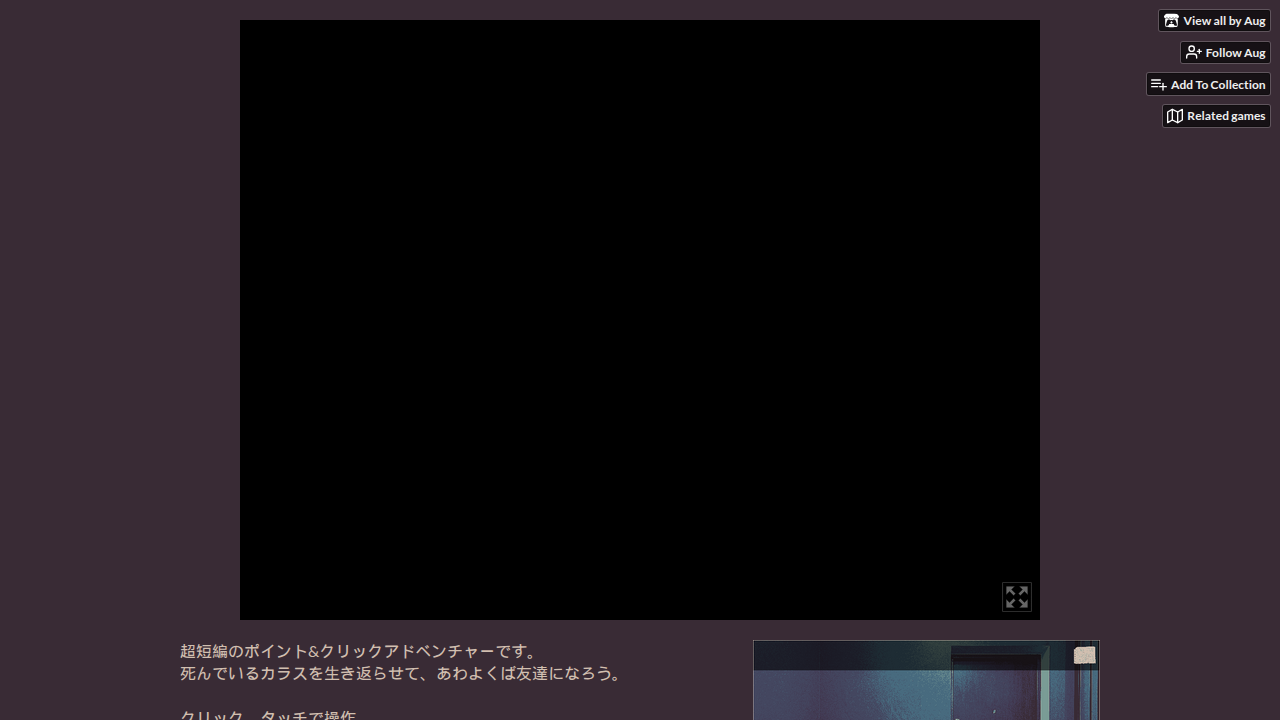Enter fullscreen mode for the game

[1016, 597]
